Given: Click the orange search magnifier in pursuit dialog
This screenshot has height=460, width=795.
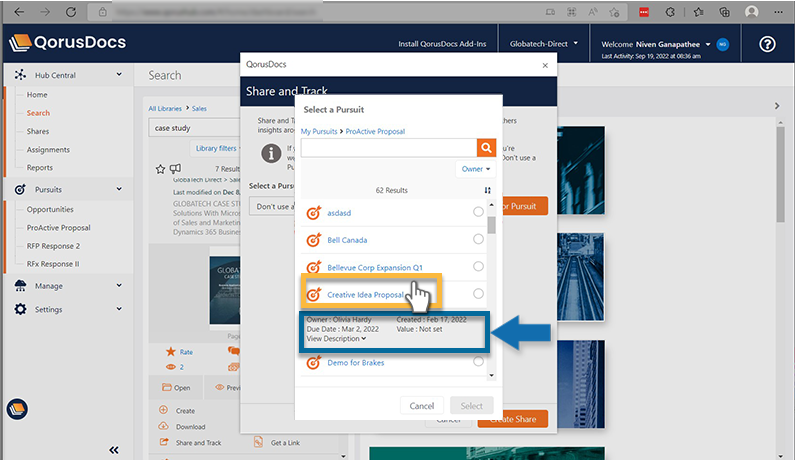Looking at the screenshot, I should point(486,148).
